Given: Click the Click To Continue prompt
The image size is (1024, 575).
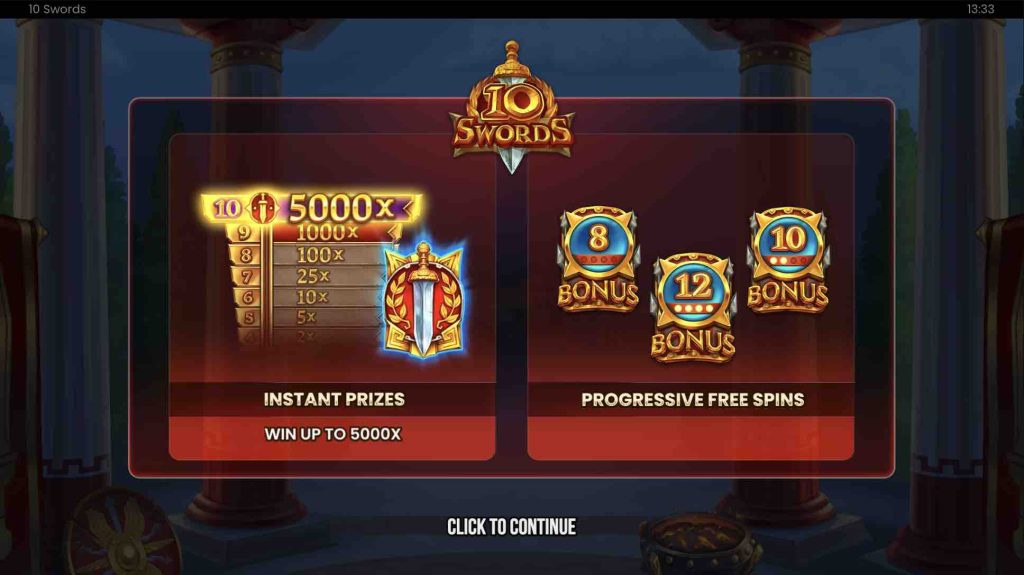Looking at the screenshot, I should point(511,527).
